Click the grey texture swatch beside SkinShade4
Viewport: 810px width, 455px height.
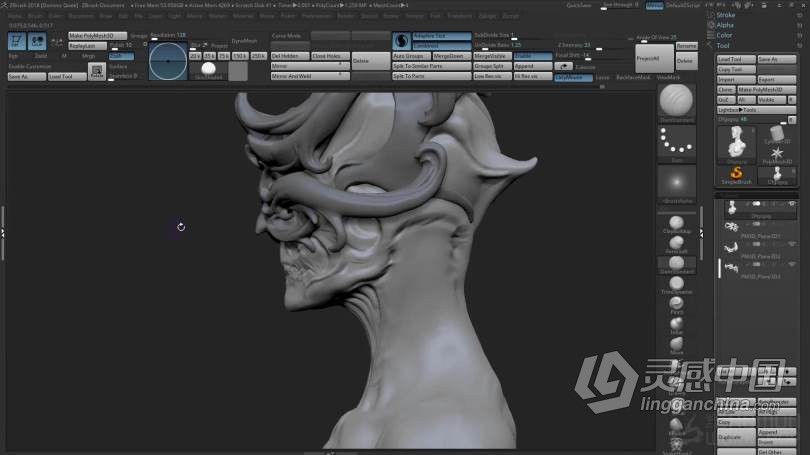(238, 71)
